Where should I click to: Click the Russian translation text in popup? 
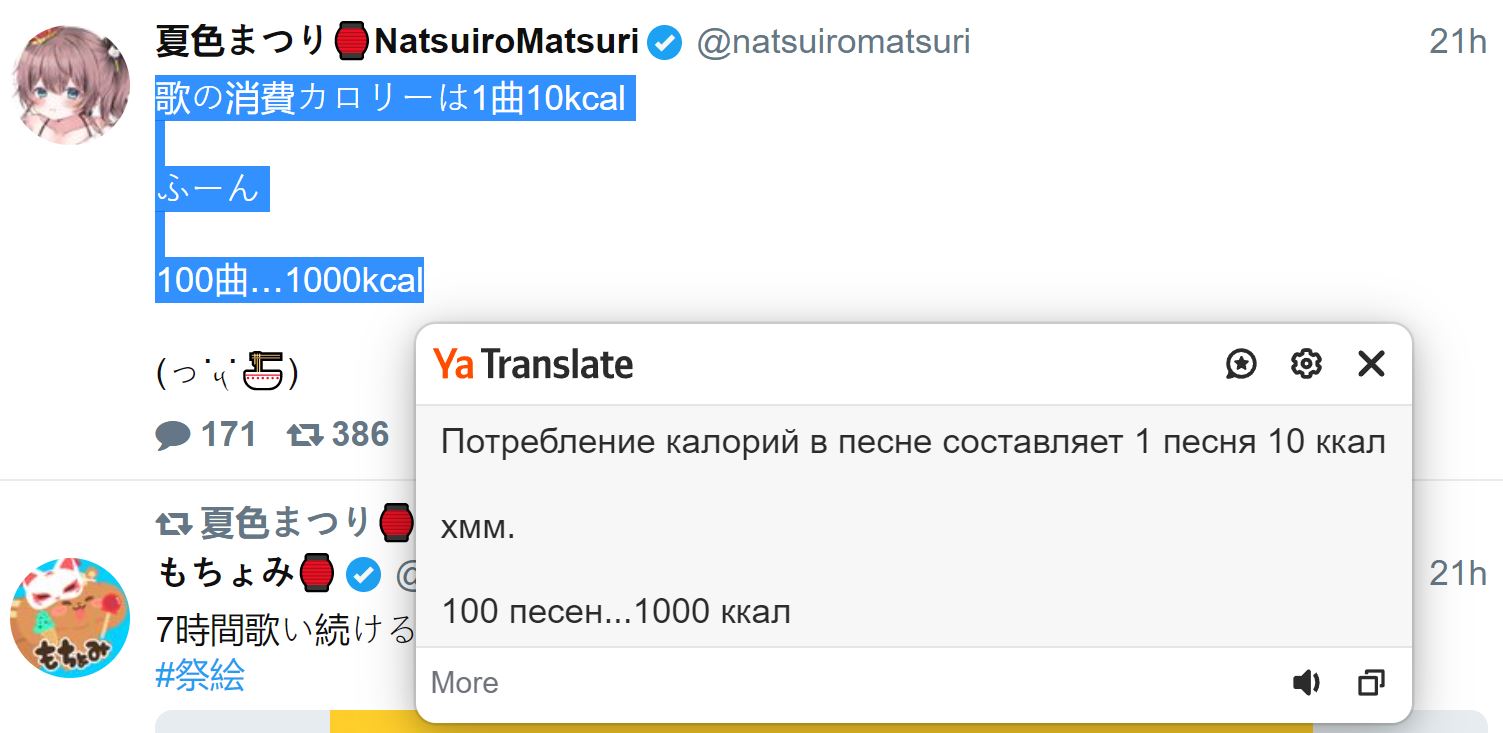point(912,442)
